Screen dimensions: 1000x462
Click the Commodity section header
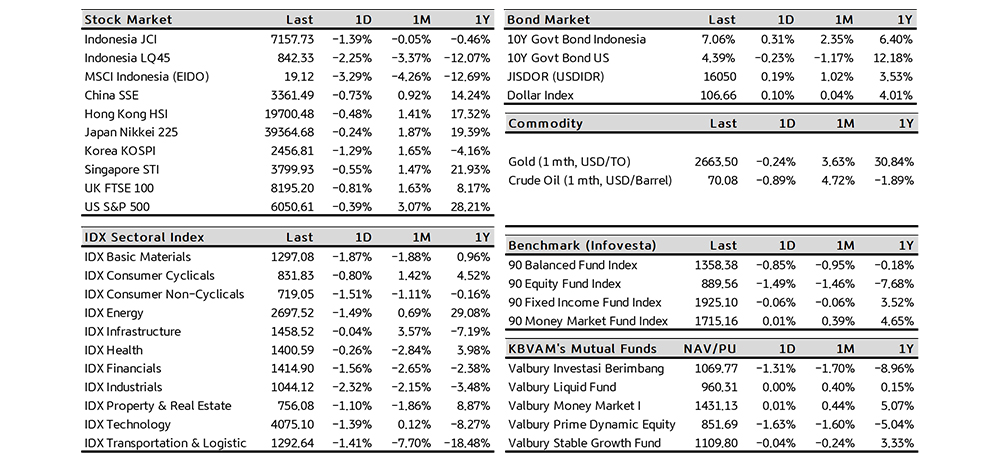pos(545,124)
